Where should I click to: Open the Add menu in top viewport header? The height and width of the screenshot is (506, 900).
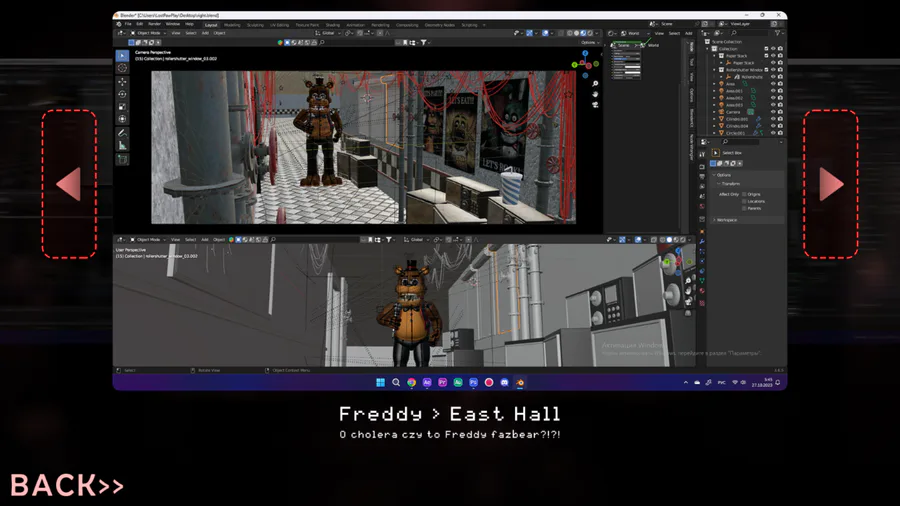point(205,33)
